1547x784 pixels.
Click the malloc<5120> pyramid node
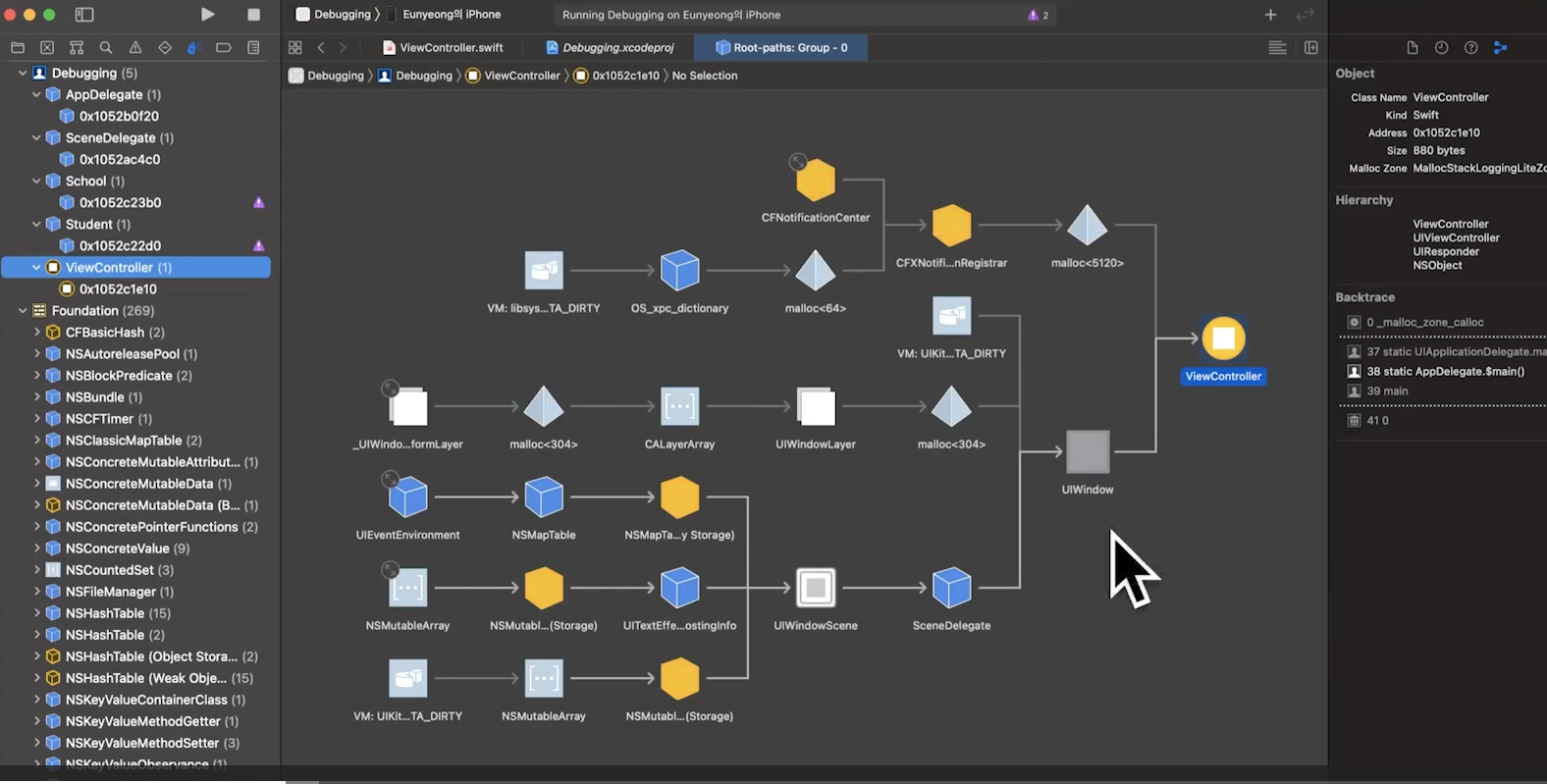coord(1088,226)
